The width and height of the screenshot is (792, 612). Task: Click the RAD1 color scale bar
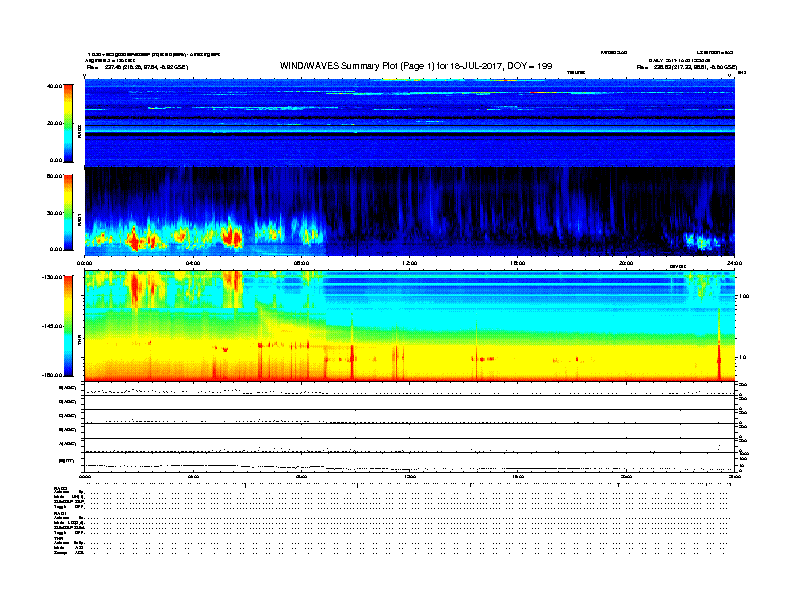68,213
